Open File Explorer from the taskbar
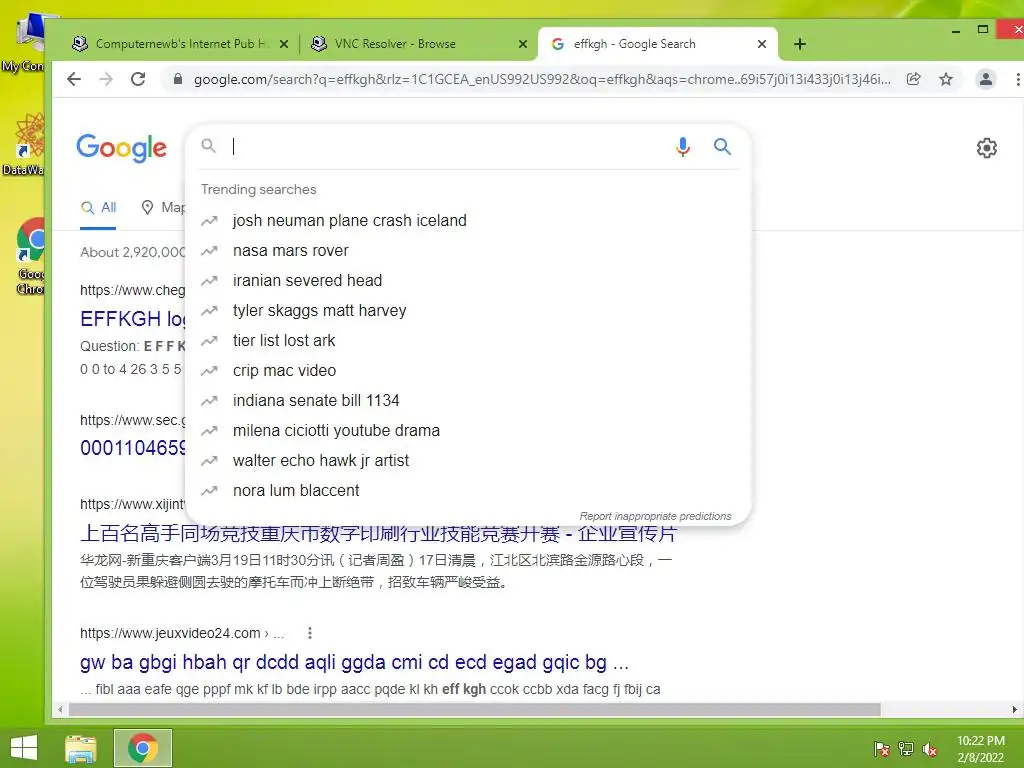The height and width of the screenshot is (768, 1024). click(81, 748)
